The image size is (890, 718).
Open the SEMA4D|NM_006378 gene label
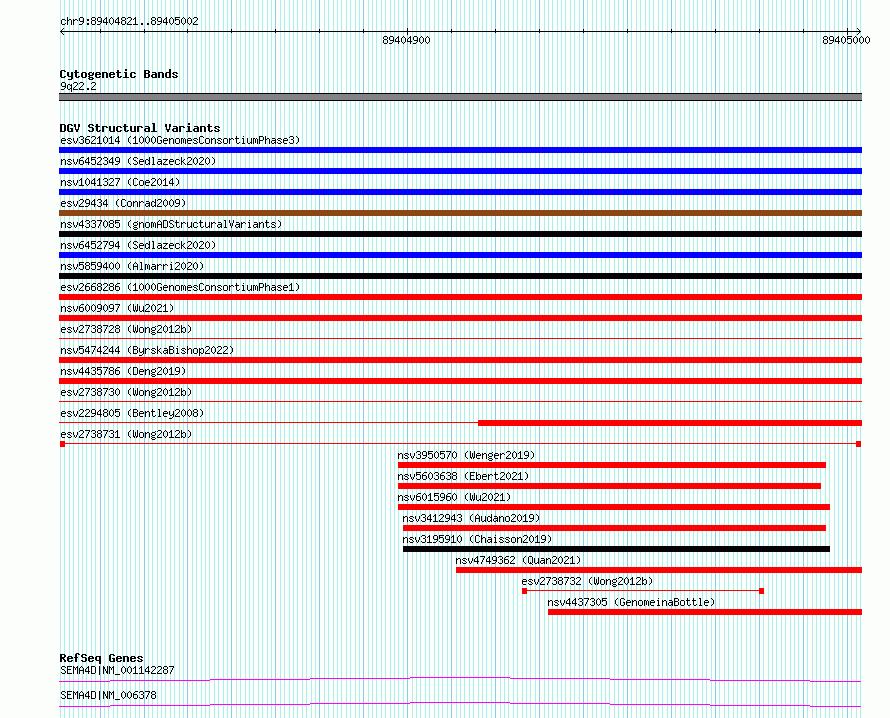coord(108,695)
